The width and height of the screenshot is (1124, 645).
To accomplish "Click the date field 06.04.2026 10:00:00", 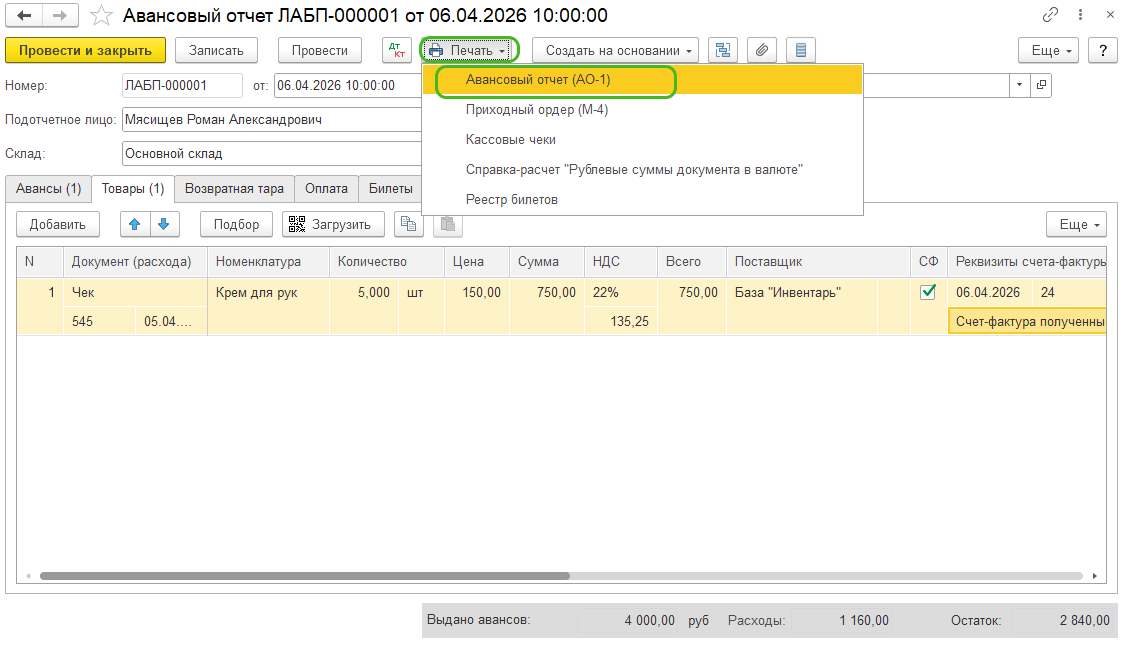I will point(348,85).
